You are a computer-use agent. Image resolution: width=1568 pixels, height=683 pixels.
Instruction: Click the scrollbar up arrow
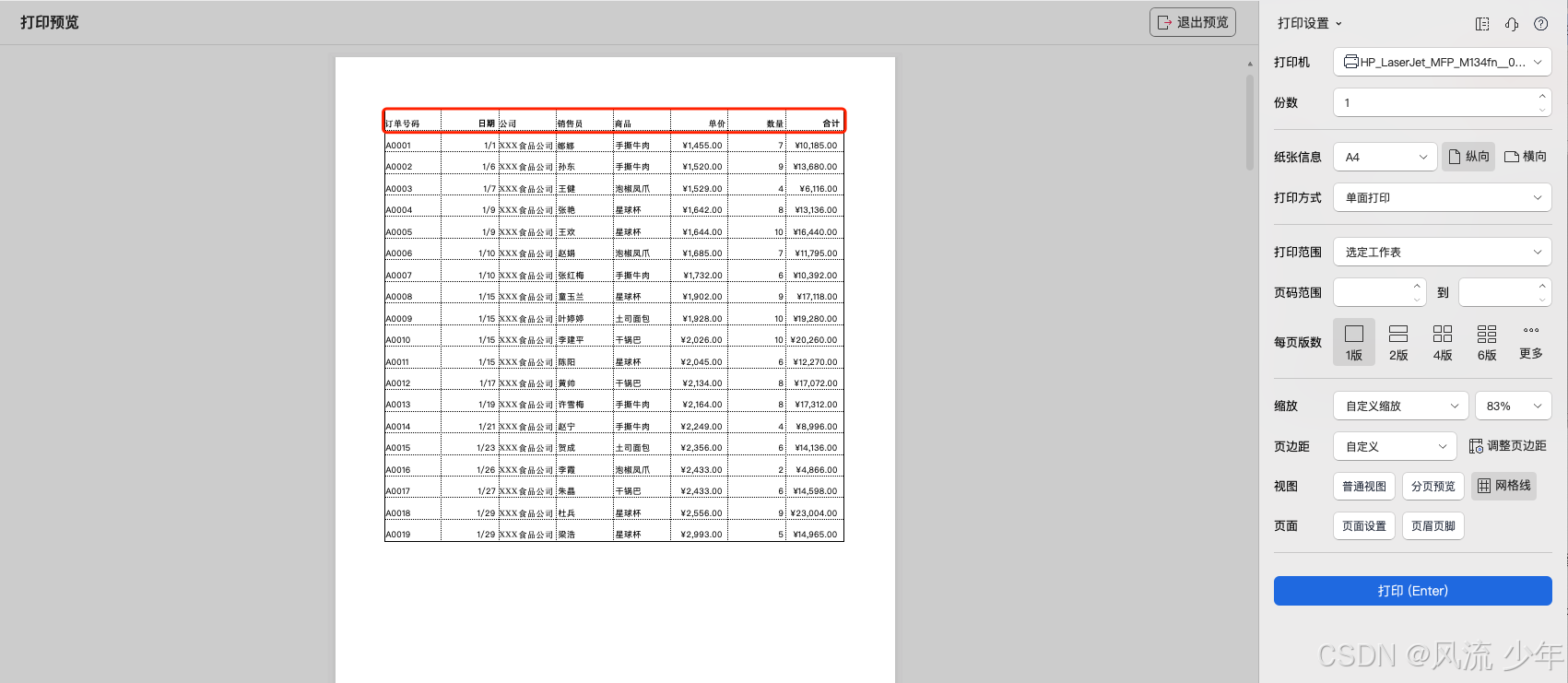pyautogui.click(x=1250, y=65)
